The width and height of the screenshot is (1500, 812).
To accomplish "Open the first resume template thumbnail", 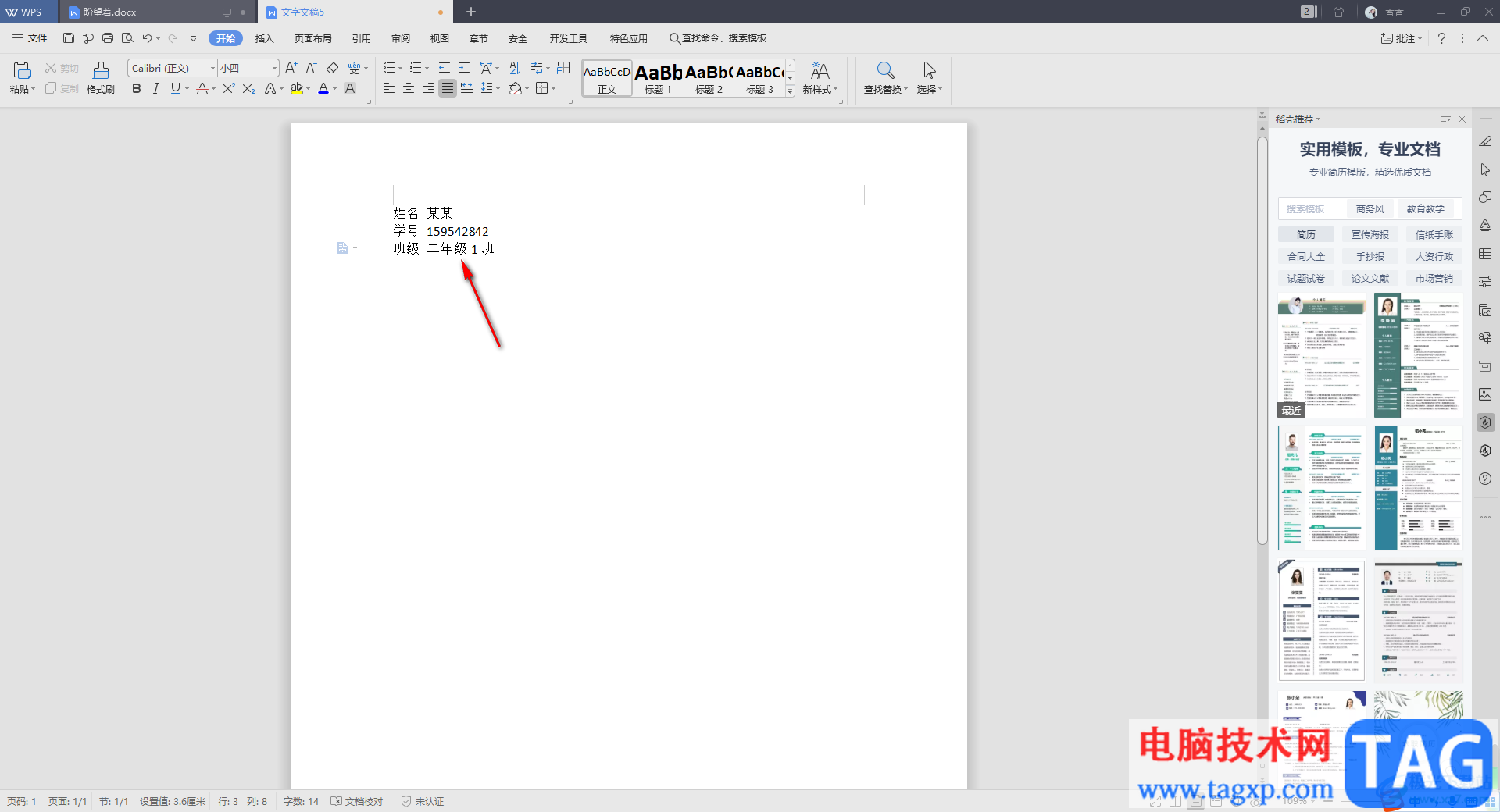I will point(1322,355).
